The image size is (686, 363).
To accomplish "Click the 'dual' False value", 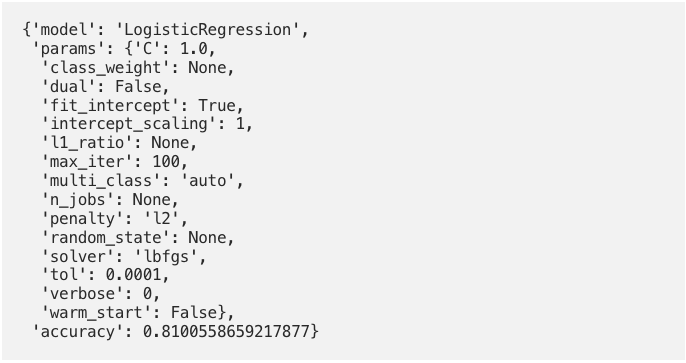I will (138, 87).
